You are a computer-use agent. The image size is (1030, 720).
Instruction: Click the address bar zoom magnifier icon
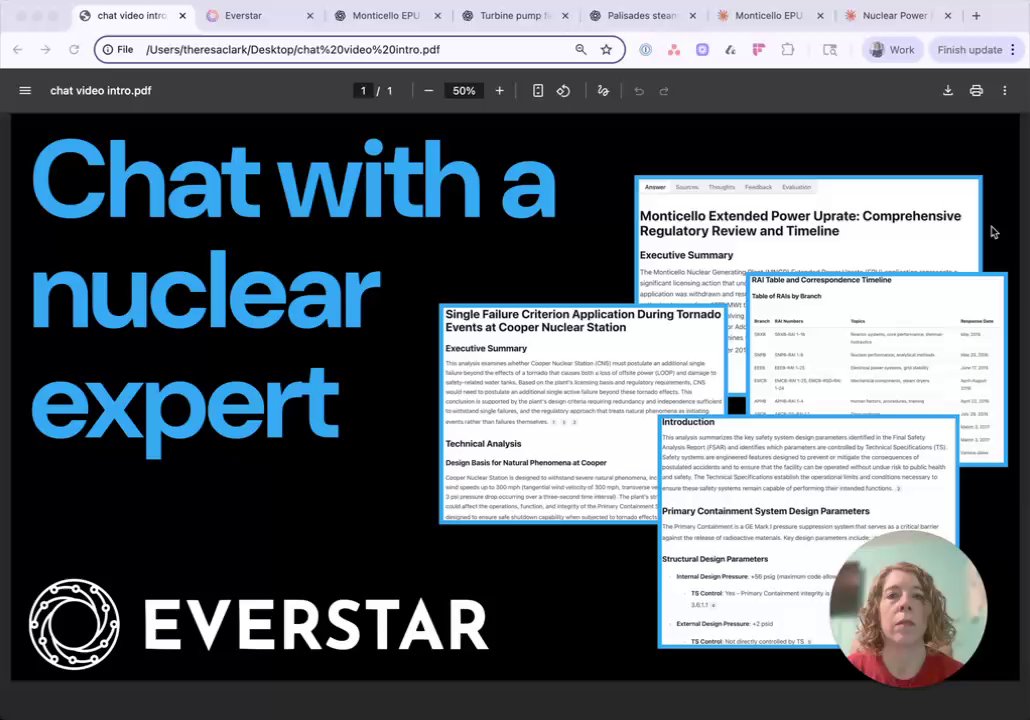pos(581,49)
